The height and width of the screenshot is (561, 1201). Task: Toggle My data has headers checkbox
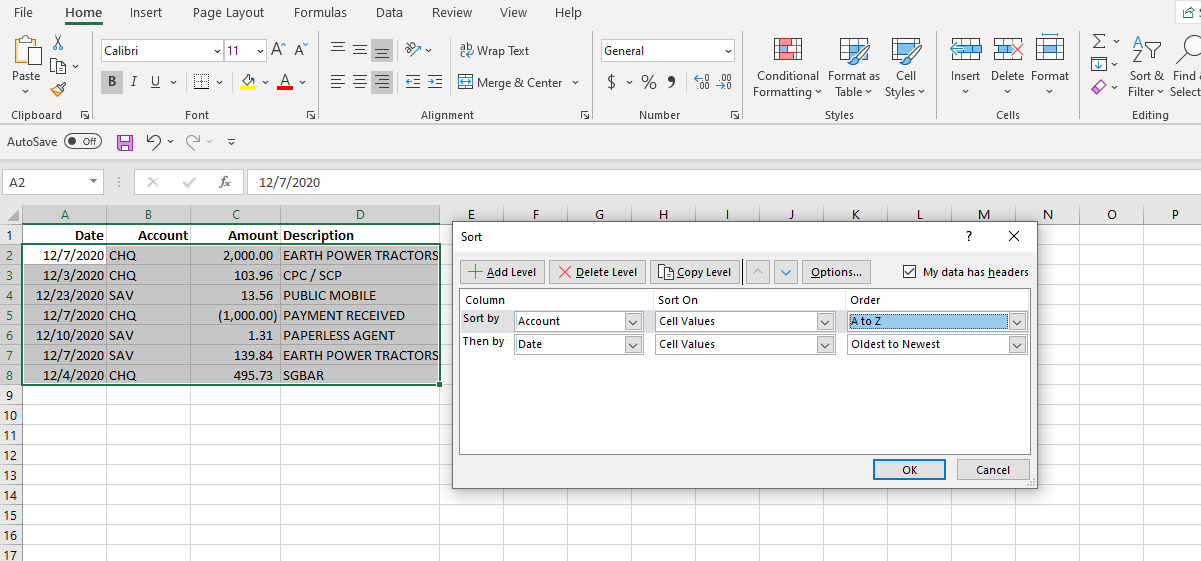[x=910, y=272]
